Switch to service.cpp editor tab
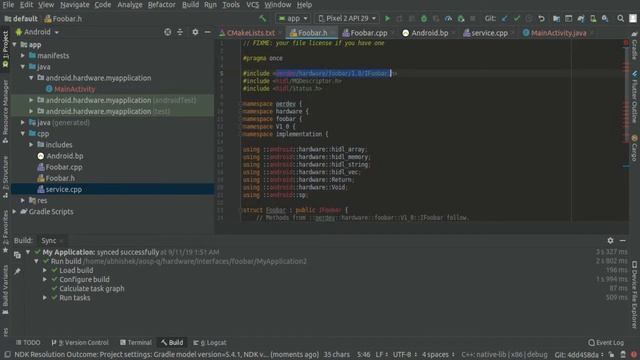Image resolution: width=640 pixels, height=360 pixels. [x=489, y=33]
